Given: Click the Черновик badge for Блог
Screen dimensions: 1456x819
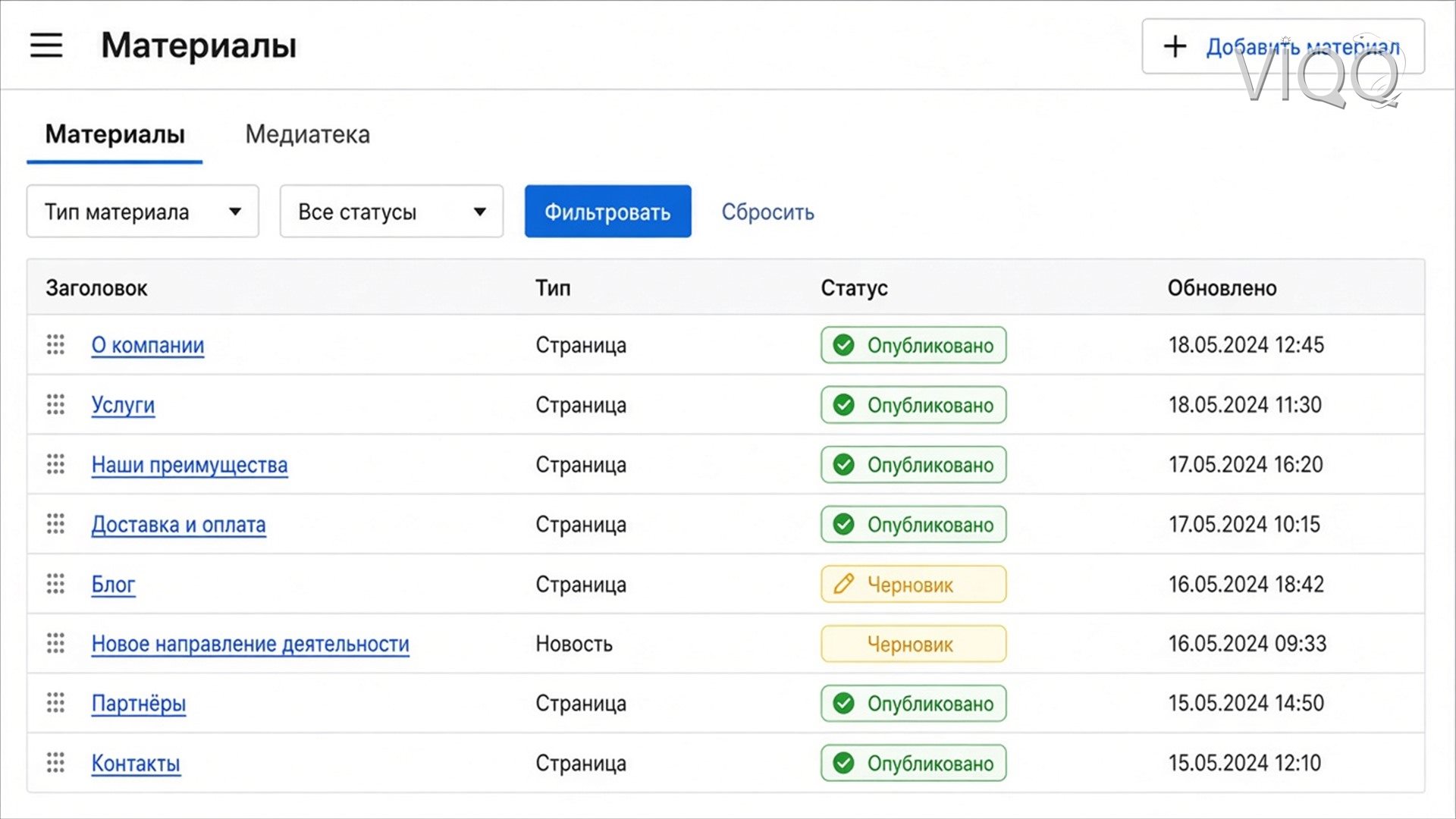Looking at the screenshot, I should 914,584.
